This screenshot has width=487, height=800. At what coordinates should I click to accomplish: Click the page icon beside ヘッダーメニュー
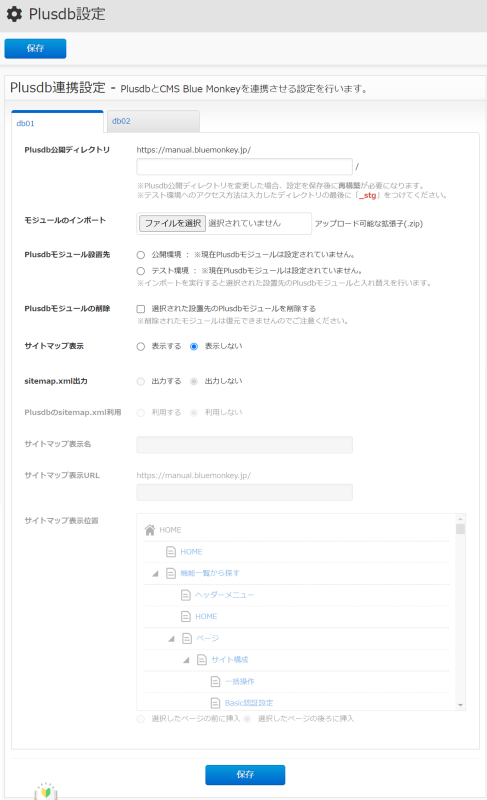186,595
